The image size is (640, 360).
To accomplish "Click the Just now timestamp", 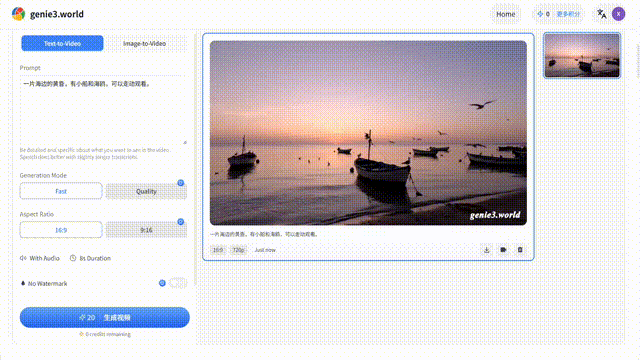I will click(265, 250).
